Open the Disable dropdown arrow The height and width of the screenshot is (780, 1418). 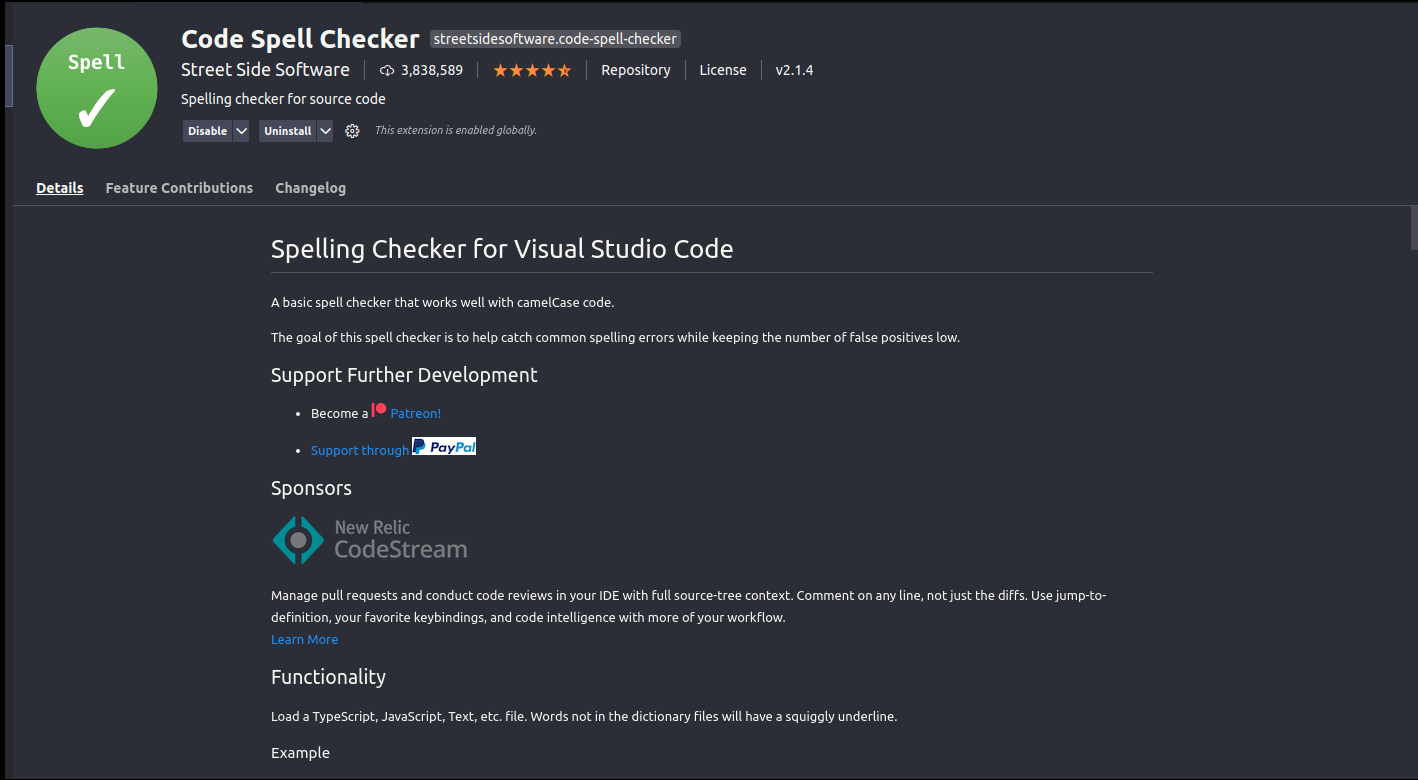241,130
